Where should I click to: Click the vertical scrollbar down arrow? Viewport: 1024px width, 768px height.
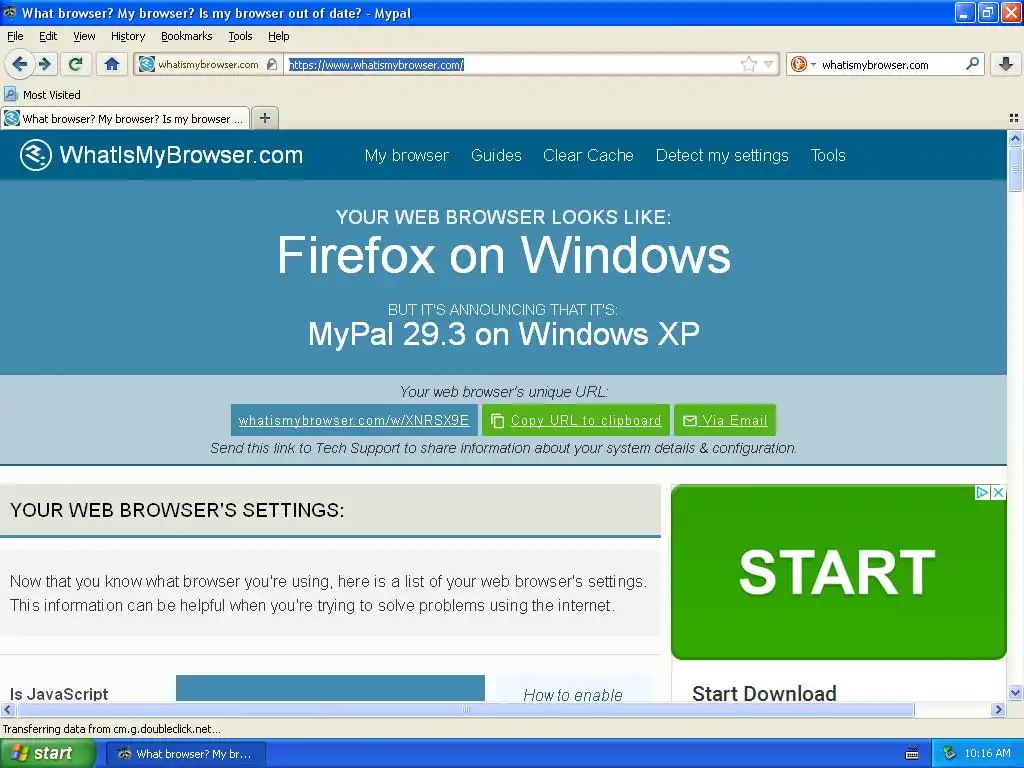tap(1015, 693)
